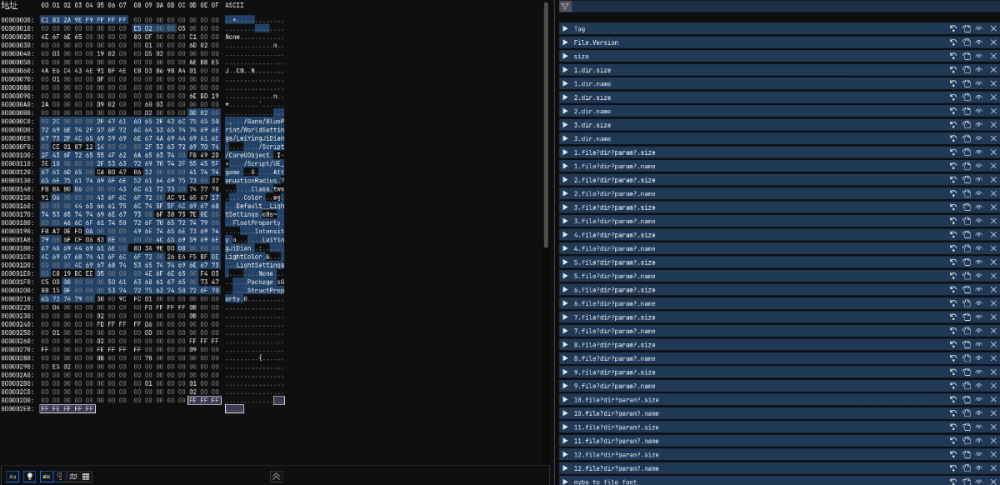Click the table grid icon in bottom toolbar
Viewport: 1000px width, 485px height.
coord(86,476)
